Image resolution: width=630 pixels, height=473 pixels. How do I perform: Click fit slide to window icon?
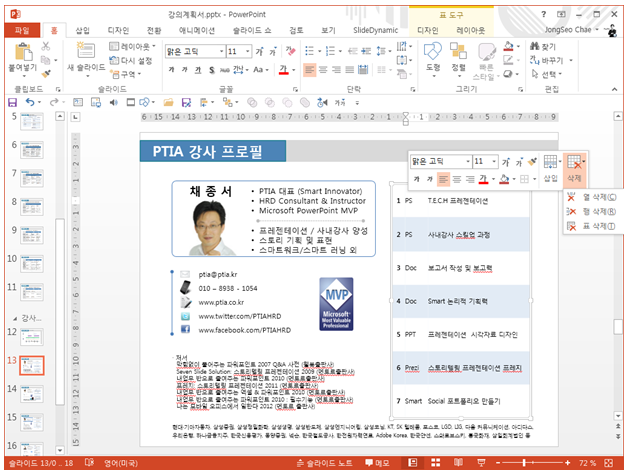click(608, 463)
